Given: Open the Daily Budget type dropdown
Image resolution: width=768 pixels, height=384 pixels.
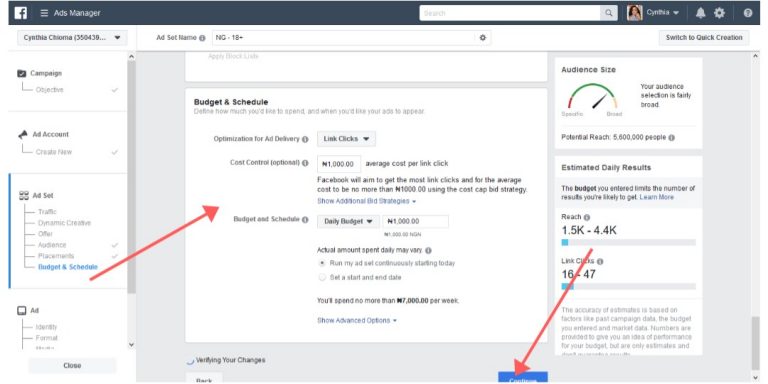Looking at the screenshot, I should tap(348, 221).
